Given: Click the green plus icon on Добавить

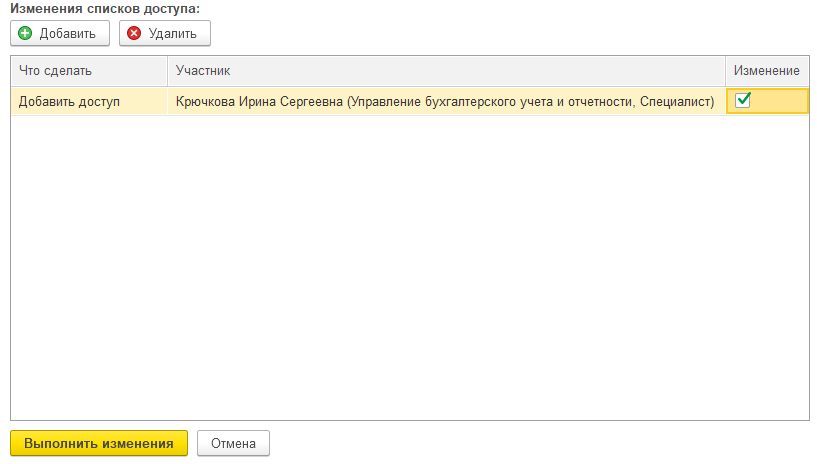Looking at the screenshot, I should 26,34.
